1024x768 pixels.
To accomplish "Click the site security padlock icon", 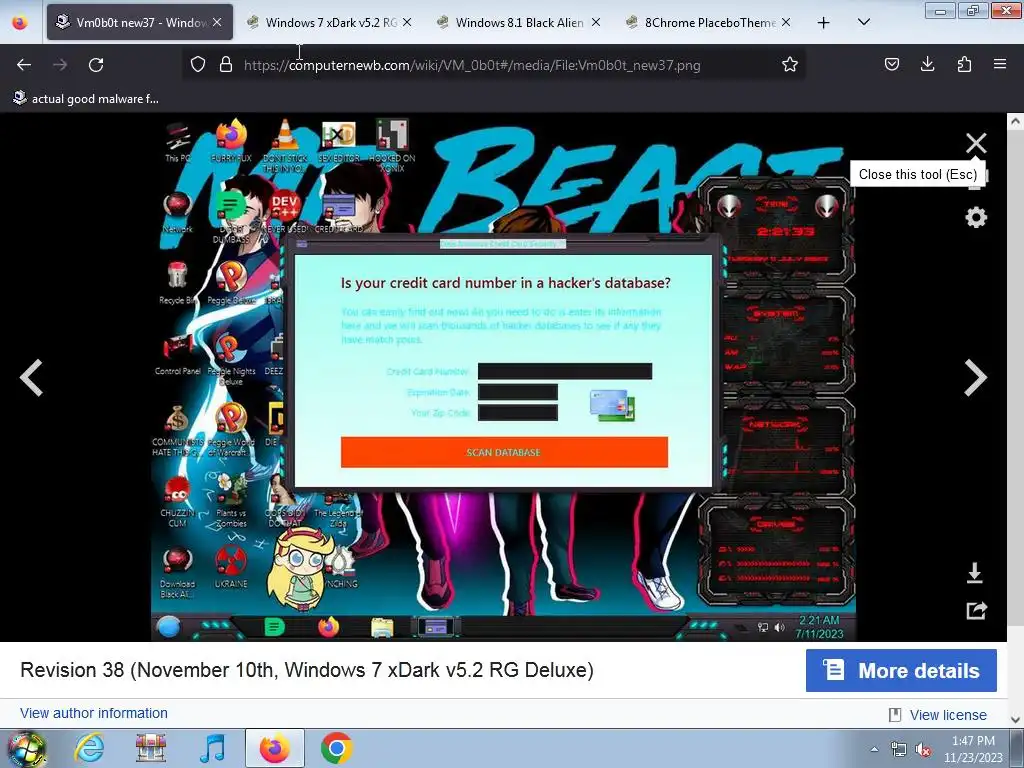I will point(226,65).
